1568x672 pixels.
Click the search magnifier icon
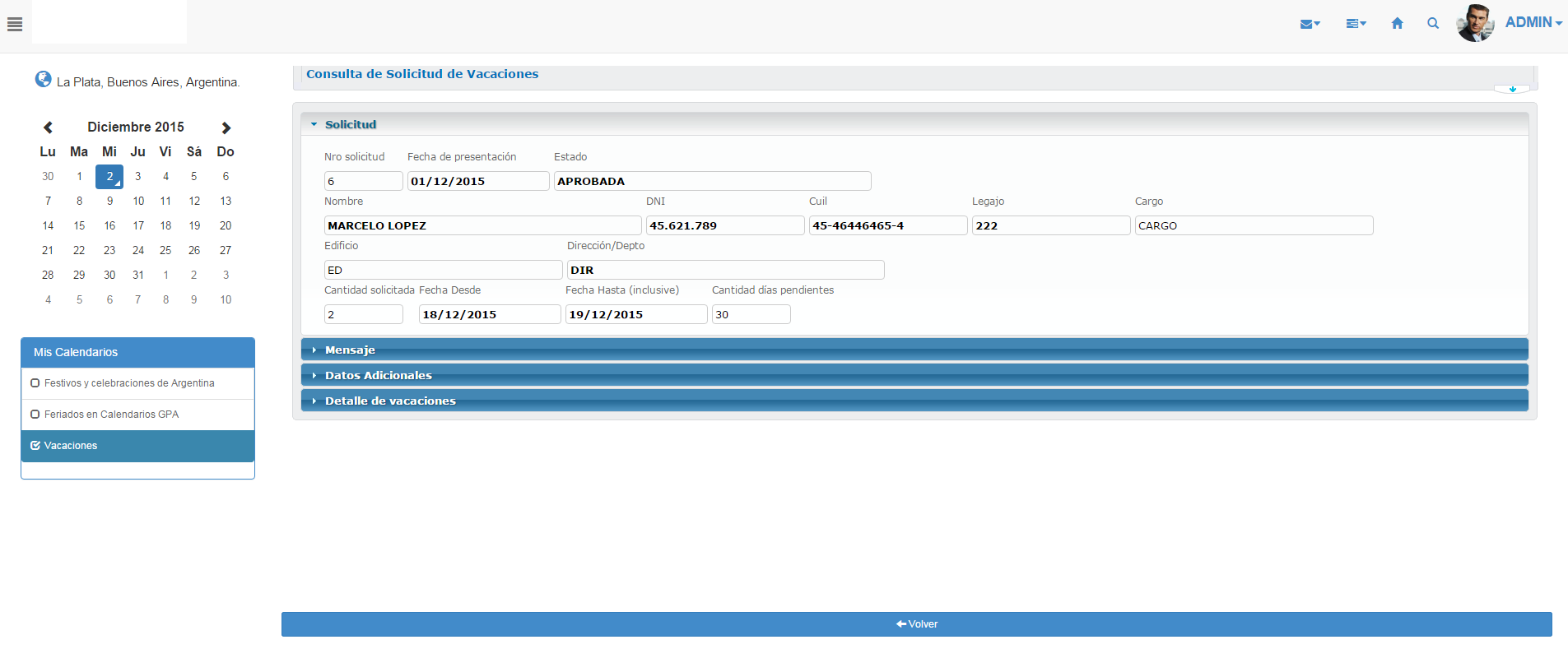coord(1433,23)
